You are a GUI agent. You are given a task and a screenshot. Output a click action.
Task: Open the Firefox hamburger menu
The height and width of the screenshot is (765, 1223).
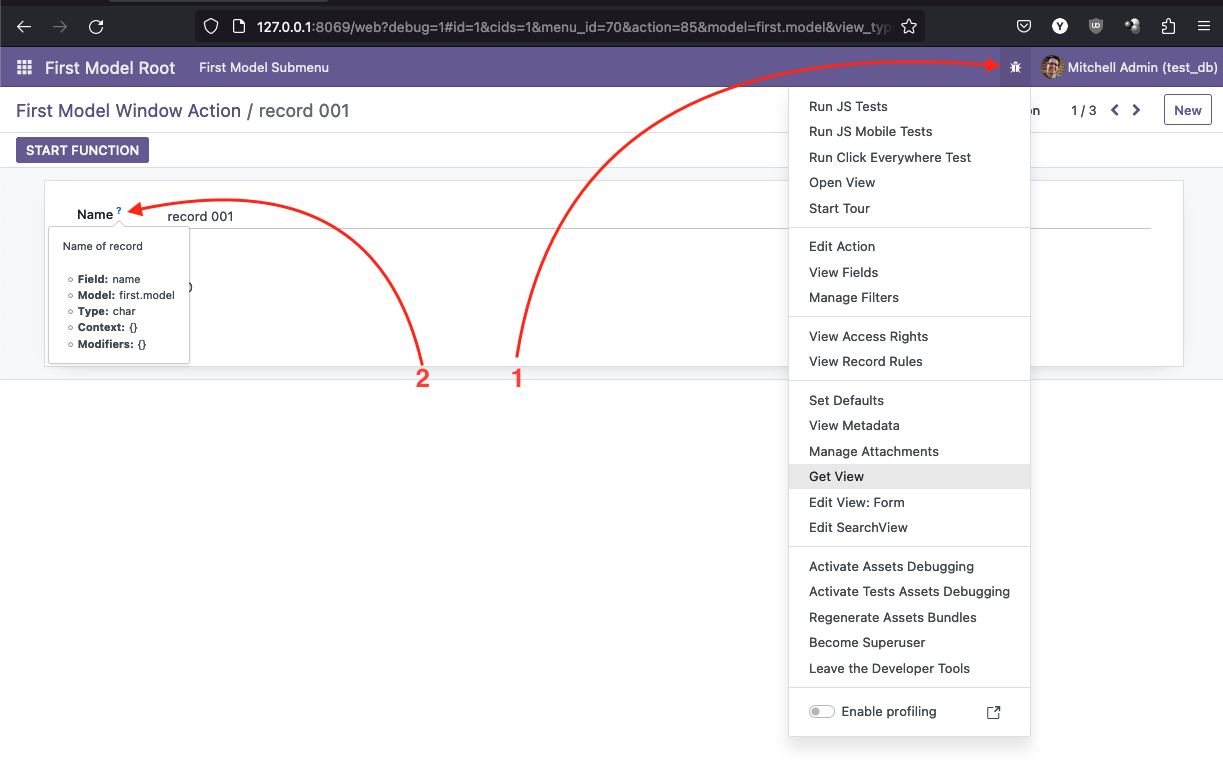click(1203, 27)
